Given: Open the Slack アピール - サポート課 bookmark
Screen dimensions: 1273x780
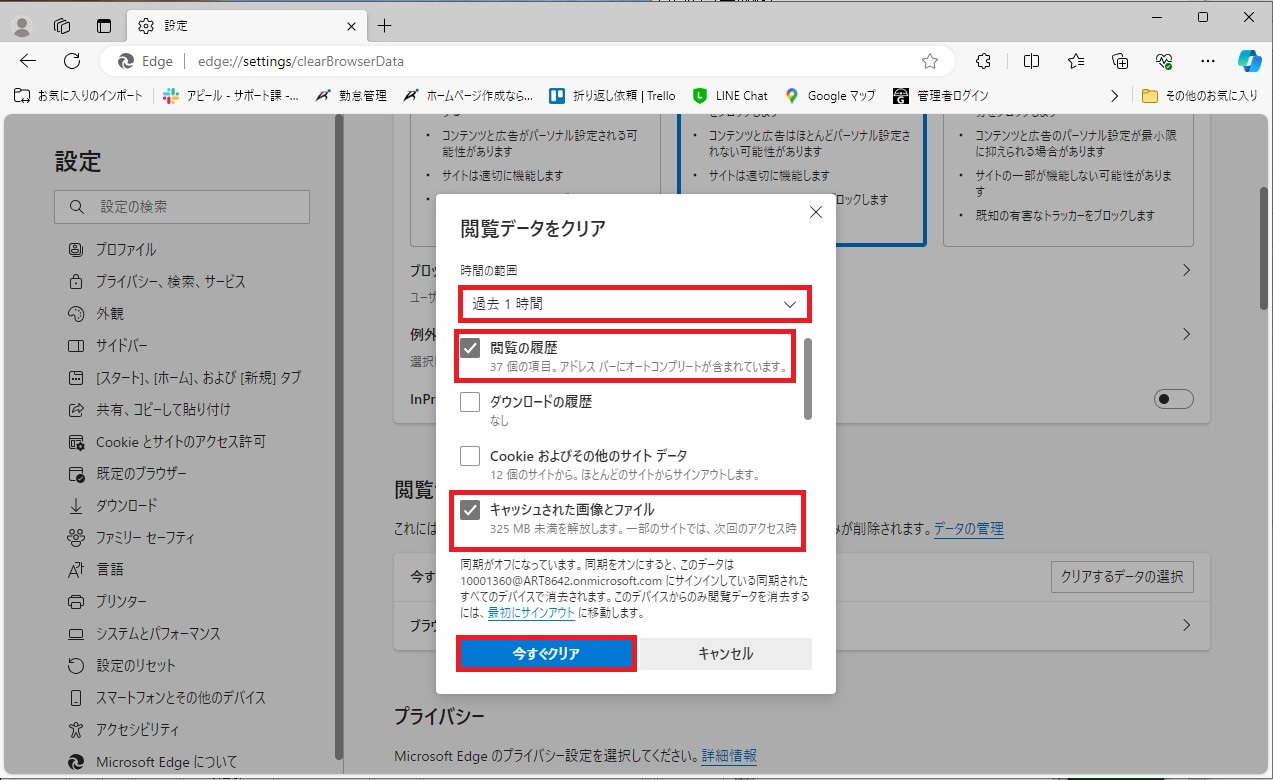Looking at the screenshot, I should [231, 96].
